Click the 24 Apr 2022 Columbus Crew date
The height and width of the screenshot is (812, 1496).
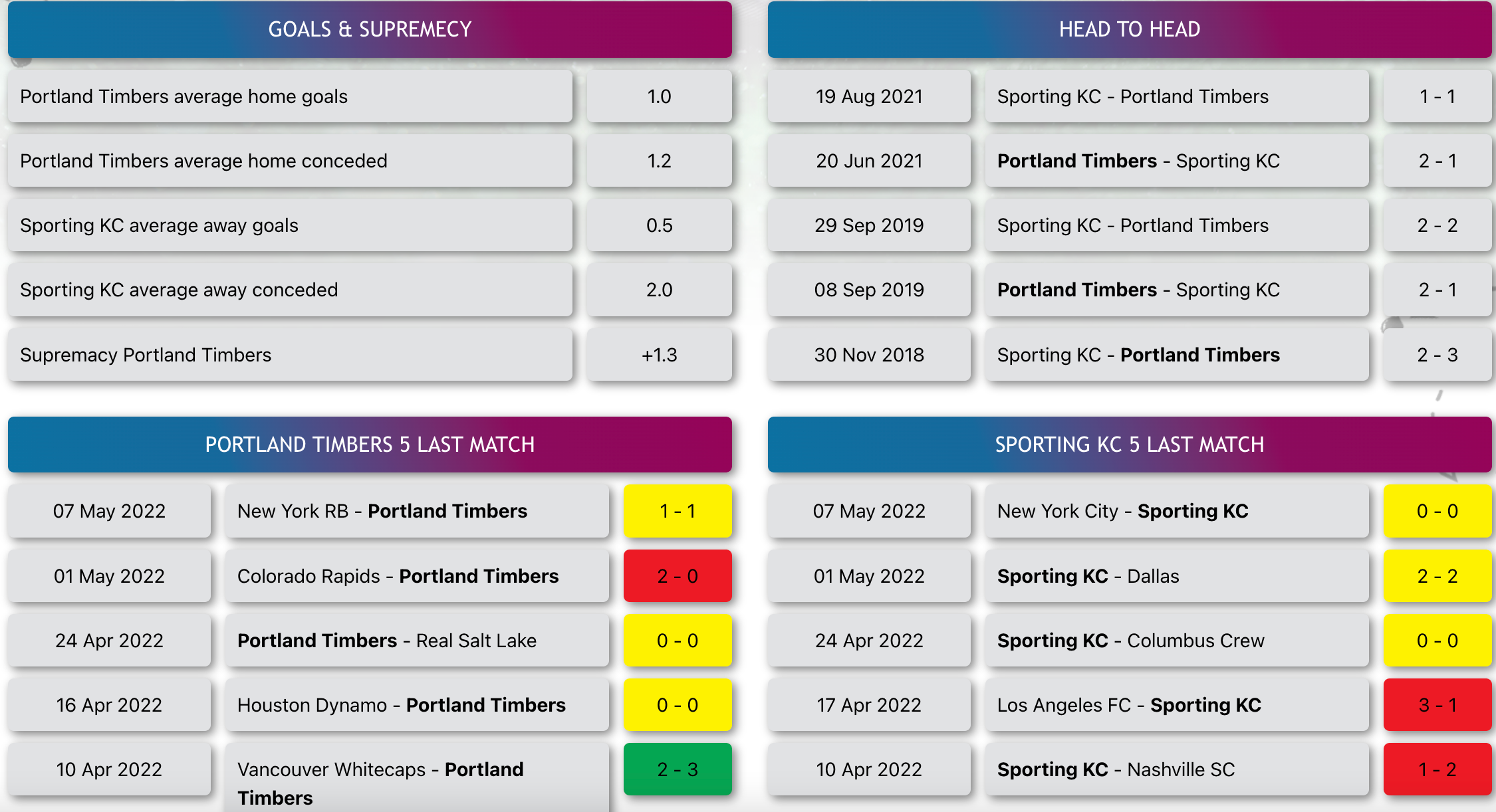pyautogui.click(x=869, y=640)
